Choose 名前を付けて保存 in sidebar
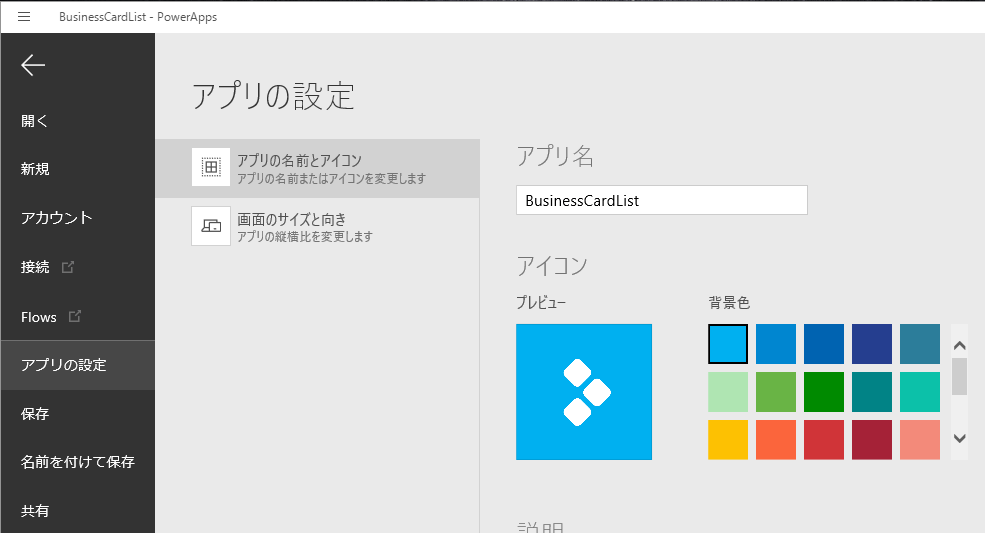 click(x=78, y=462)
